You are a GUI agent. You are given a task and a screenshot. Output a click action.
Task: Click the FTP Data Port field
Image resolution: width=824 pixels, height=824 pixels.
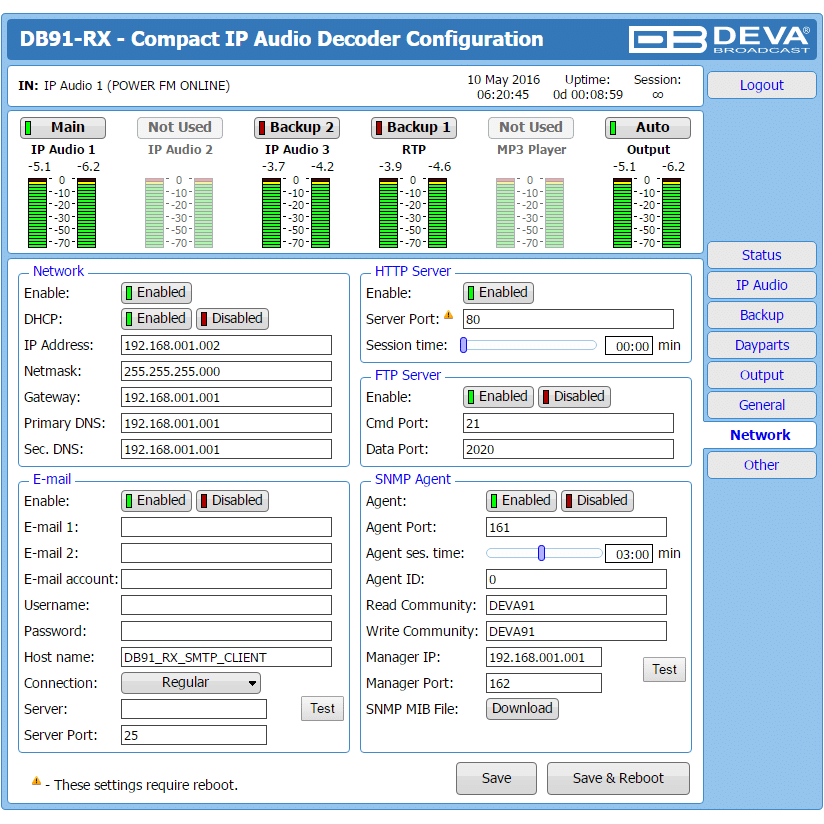coord(568,449)
